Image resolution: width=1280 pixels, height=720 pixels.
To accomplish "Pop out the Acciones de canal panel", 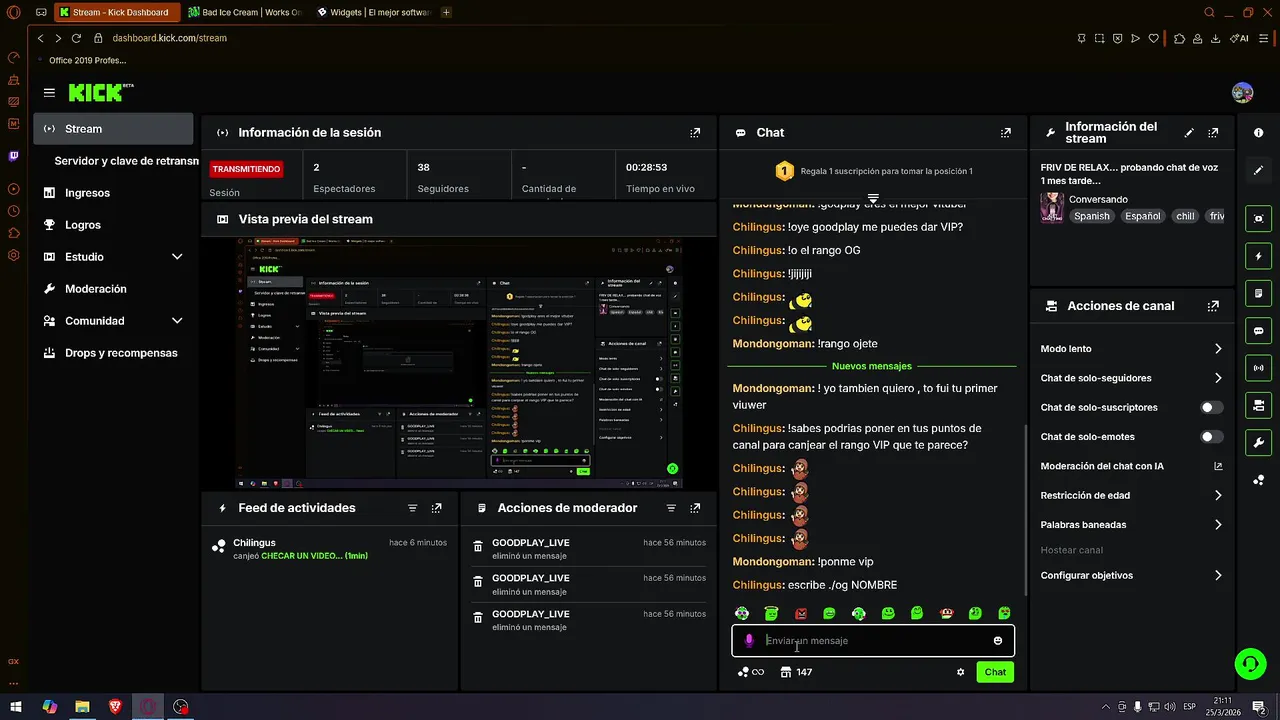I will point(1213,306).
